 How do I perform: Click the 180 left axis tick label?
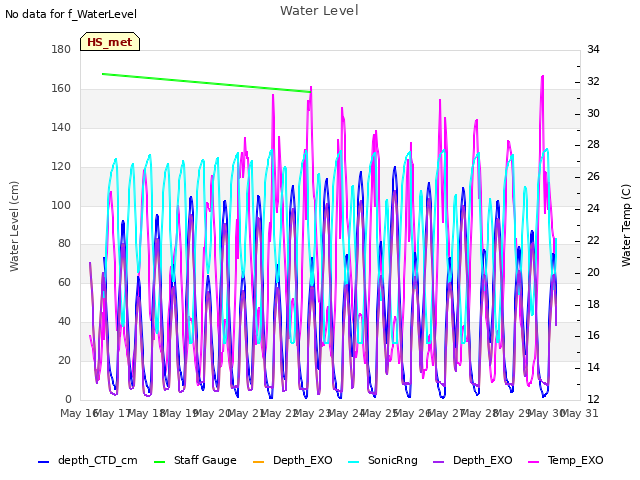click(61, 49)
